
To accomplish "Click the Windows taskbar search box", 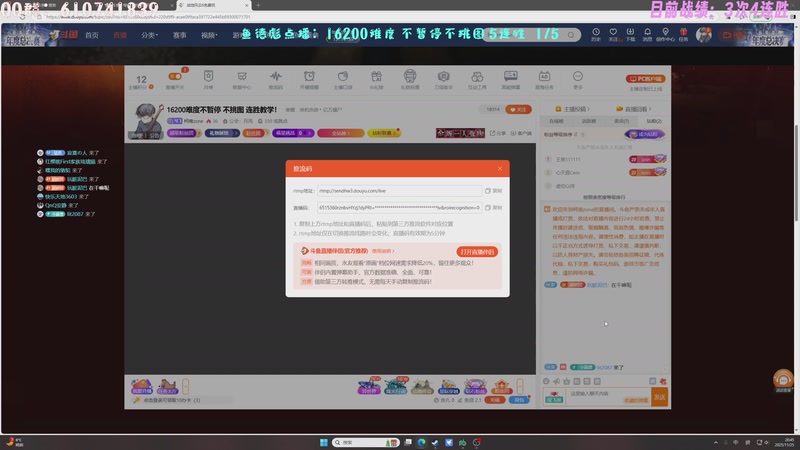I will pyautogui.click(x=365, y=442).
